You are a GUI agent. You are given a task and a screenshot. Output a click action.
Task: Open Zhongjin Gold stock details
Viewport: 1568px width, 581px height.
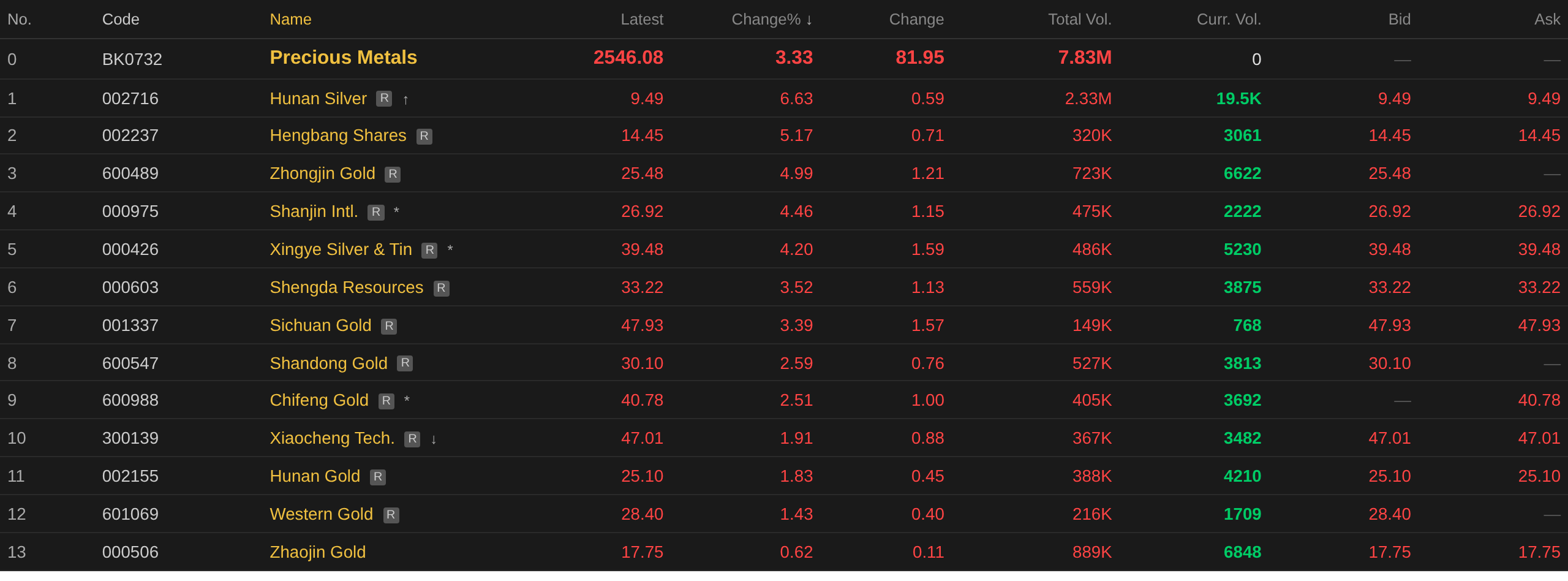pos(322,173)
